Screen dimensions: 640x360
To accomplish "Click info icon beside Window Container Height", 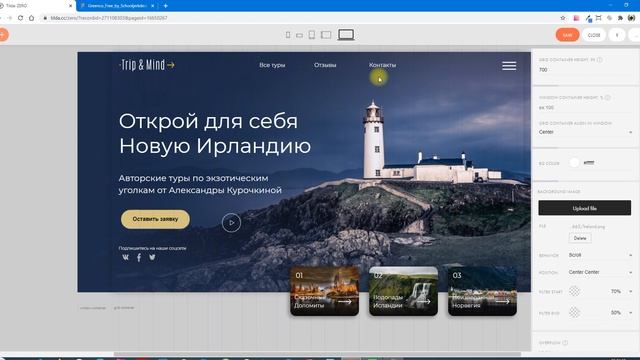I will click(x=608, y=98).
